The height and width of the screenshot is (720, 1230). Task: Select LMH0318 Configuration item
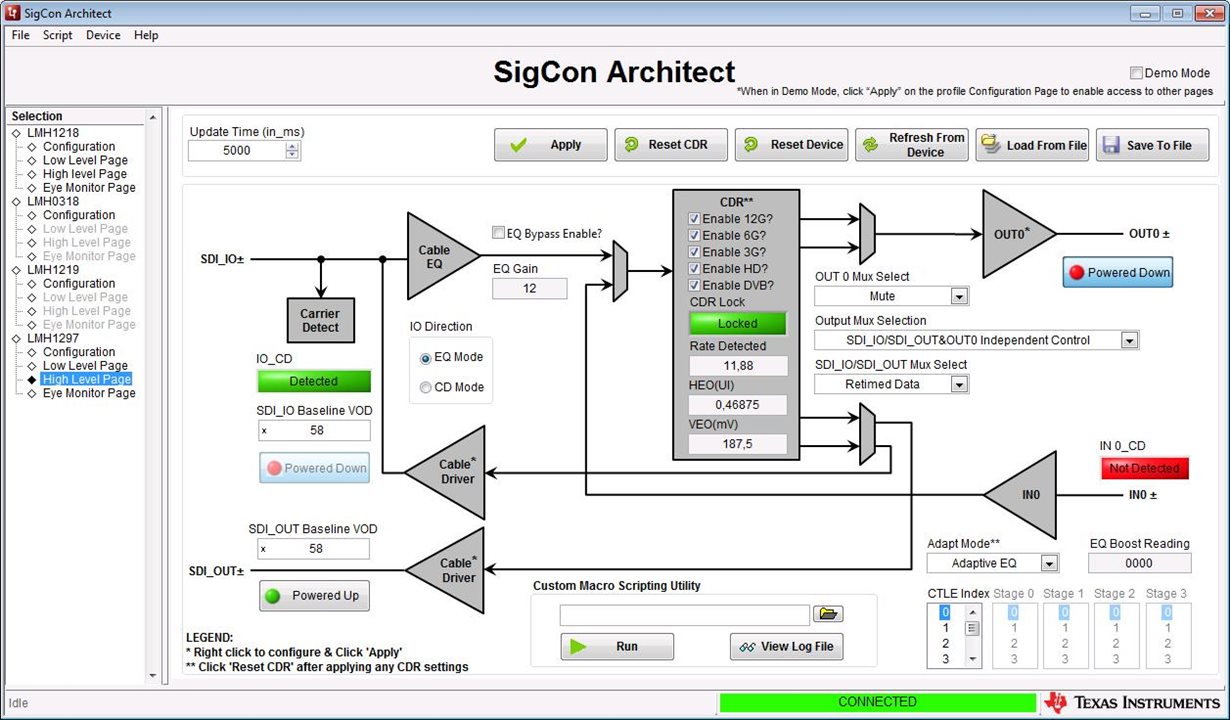click(x=79, y=215)
